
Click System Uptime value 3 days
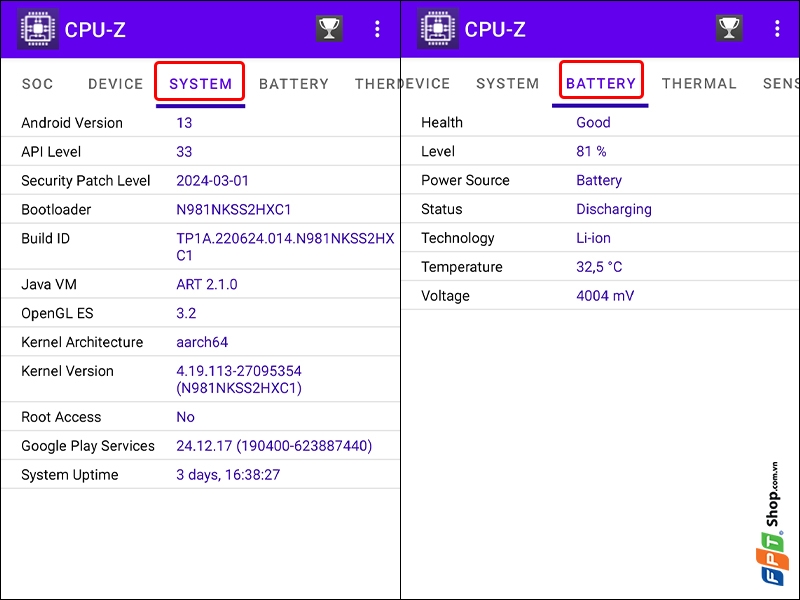tap(228, 475)
